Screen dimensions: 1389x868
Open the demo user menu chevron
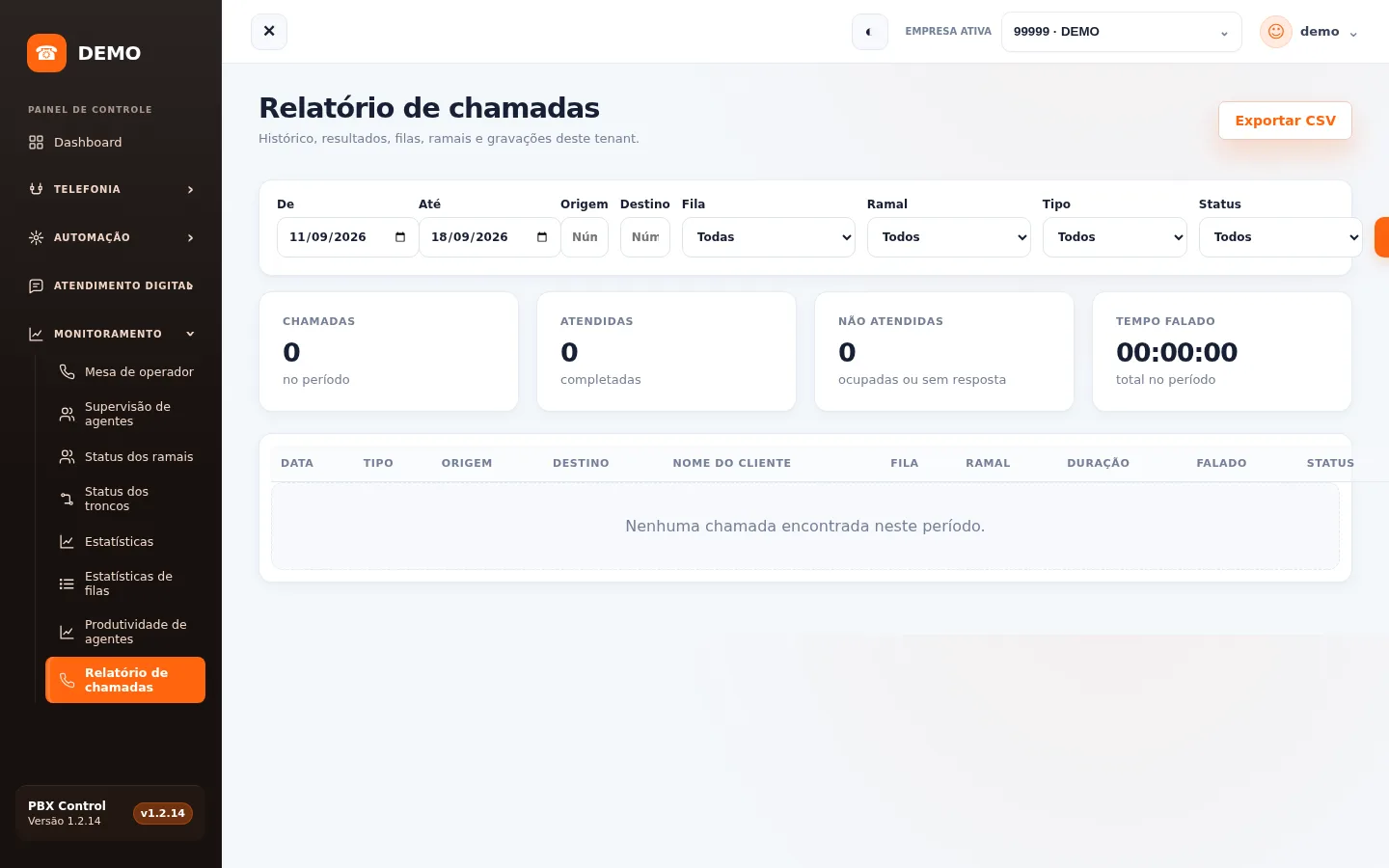click(x=1353, y=34)
